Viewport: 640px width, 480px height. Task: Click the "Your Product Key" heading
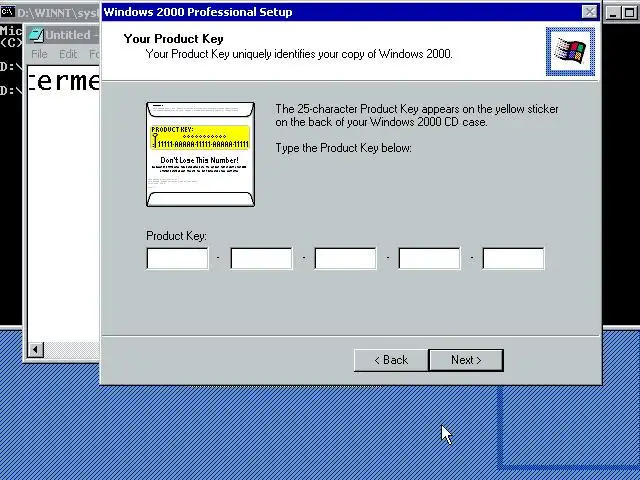173,39
